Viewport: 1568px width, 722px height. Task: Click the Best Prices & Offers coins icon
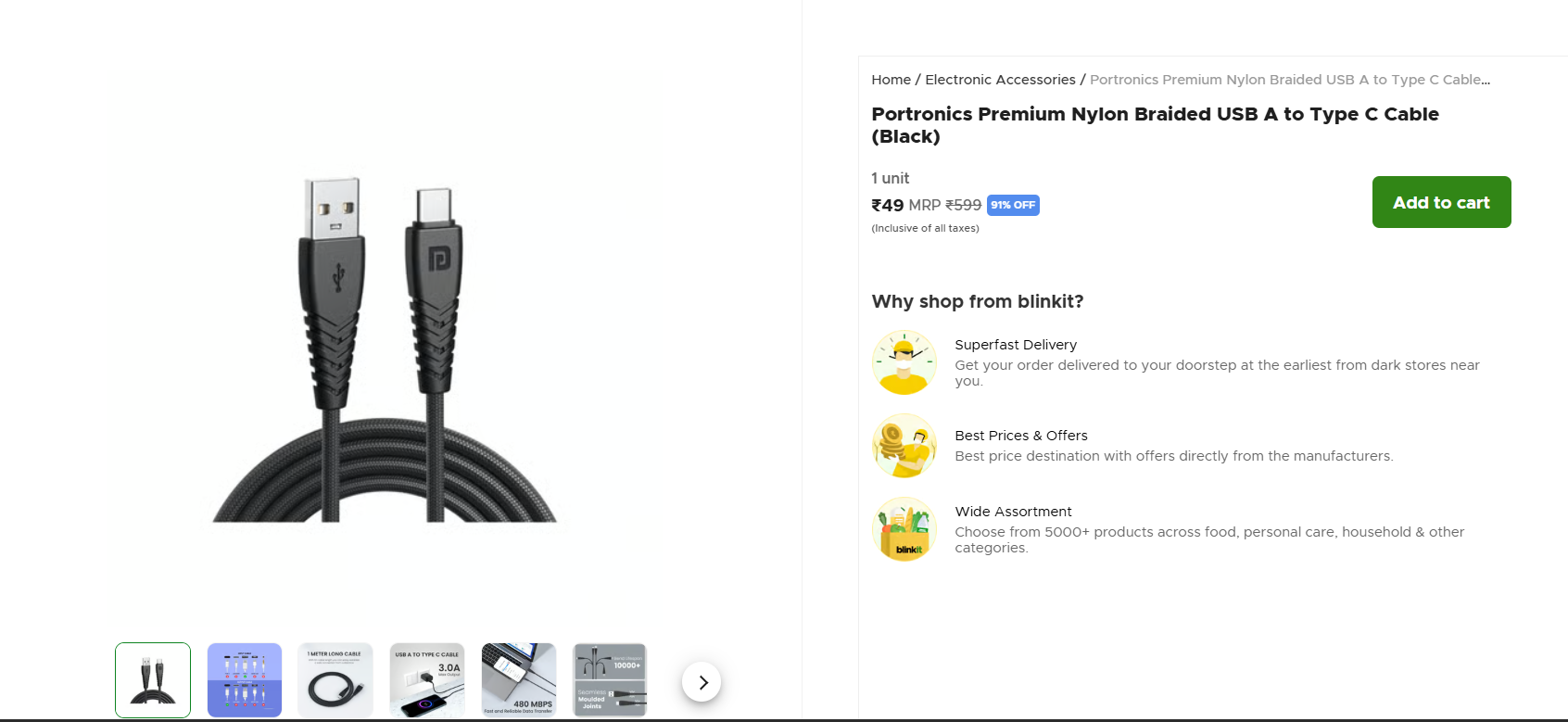point(904,446)
